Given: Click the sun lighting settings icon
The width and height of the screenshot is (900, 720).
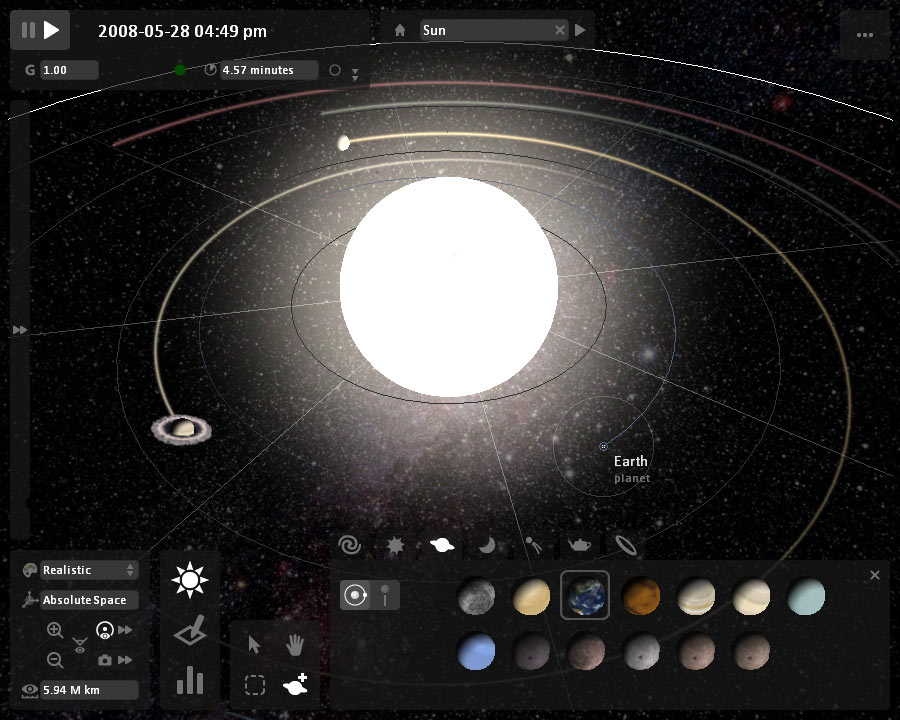Looking at the screenshot, I should pos(189,578).
